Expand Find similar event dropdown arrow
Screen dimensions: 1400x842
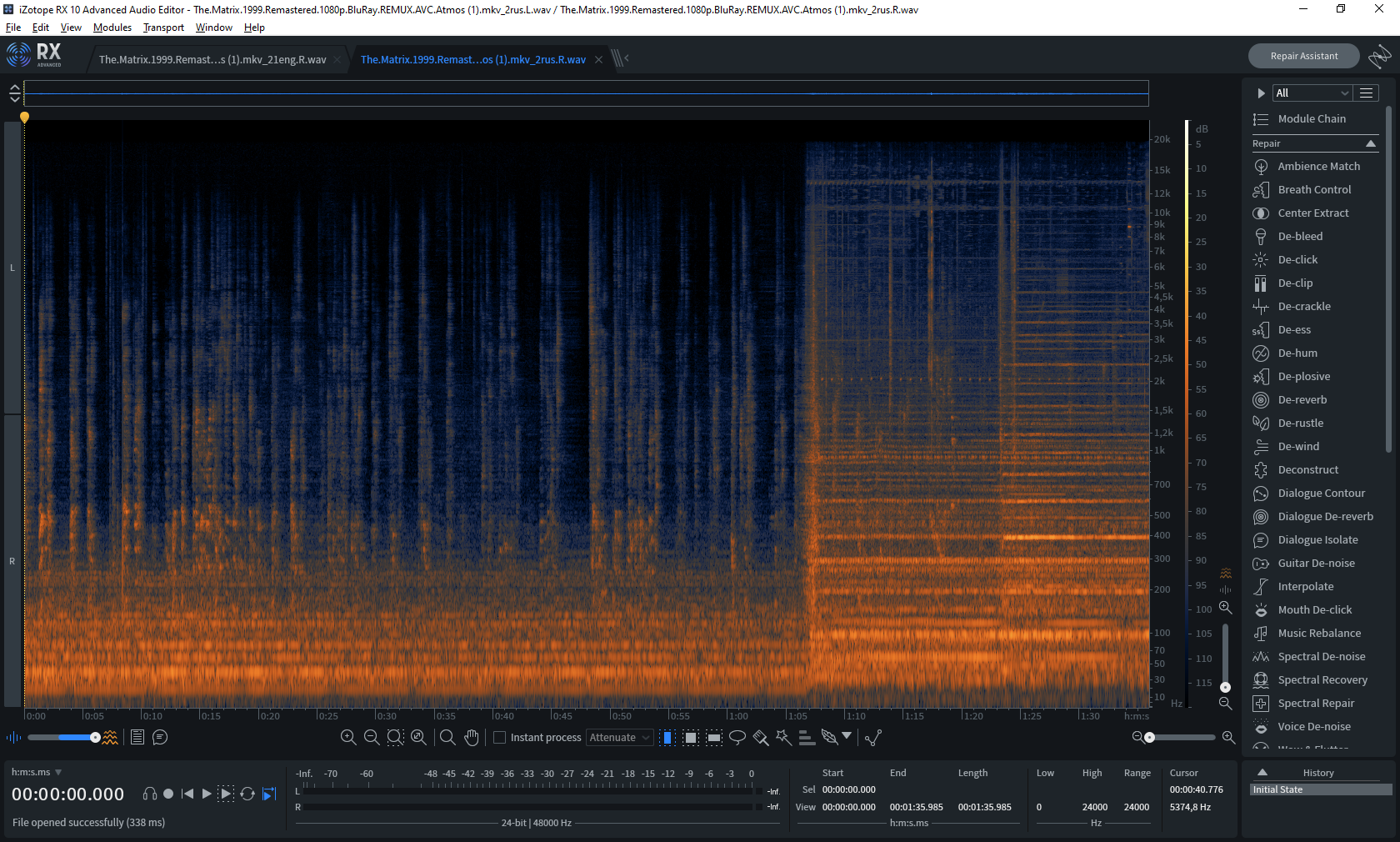coord(847,735)
